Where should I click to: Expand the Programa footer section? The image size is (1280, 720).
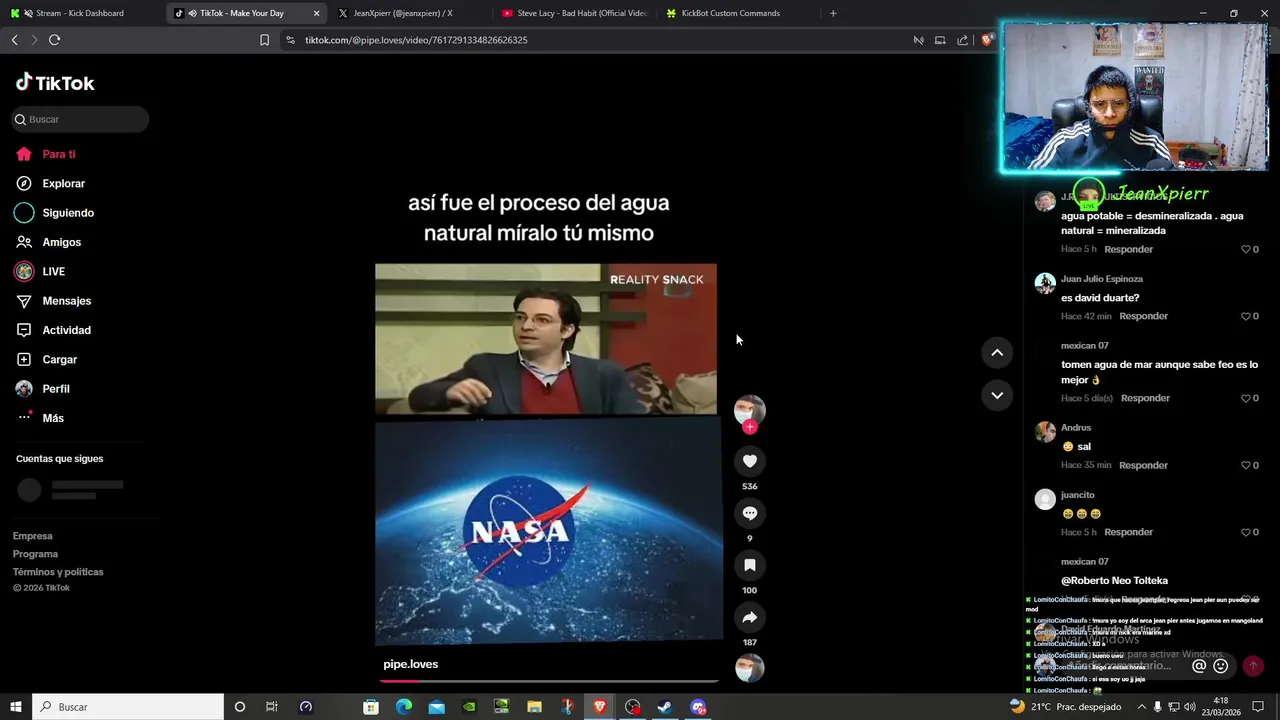tap(35, 554)
